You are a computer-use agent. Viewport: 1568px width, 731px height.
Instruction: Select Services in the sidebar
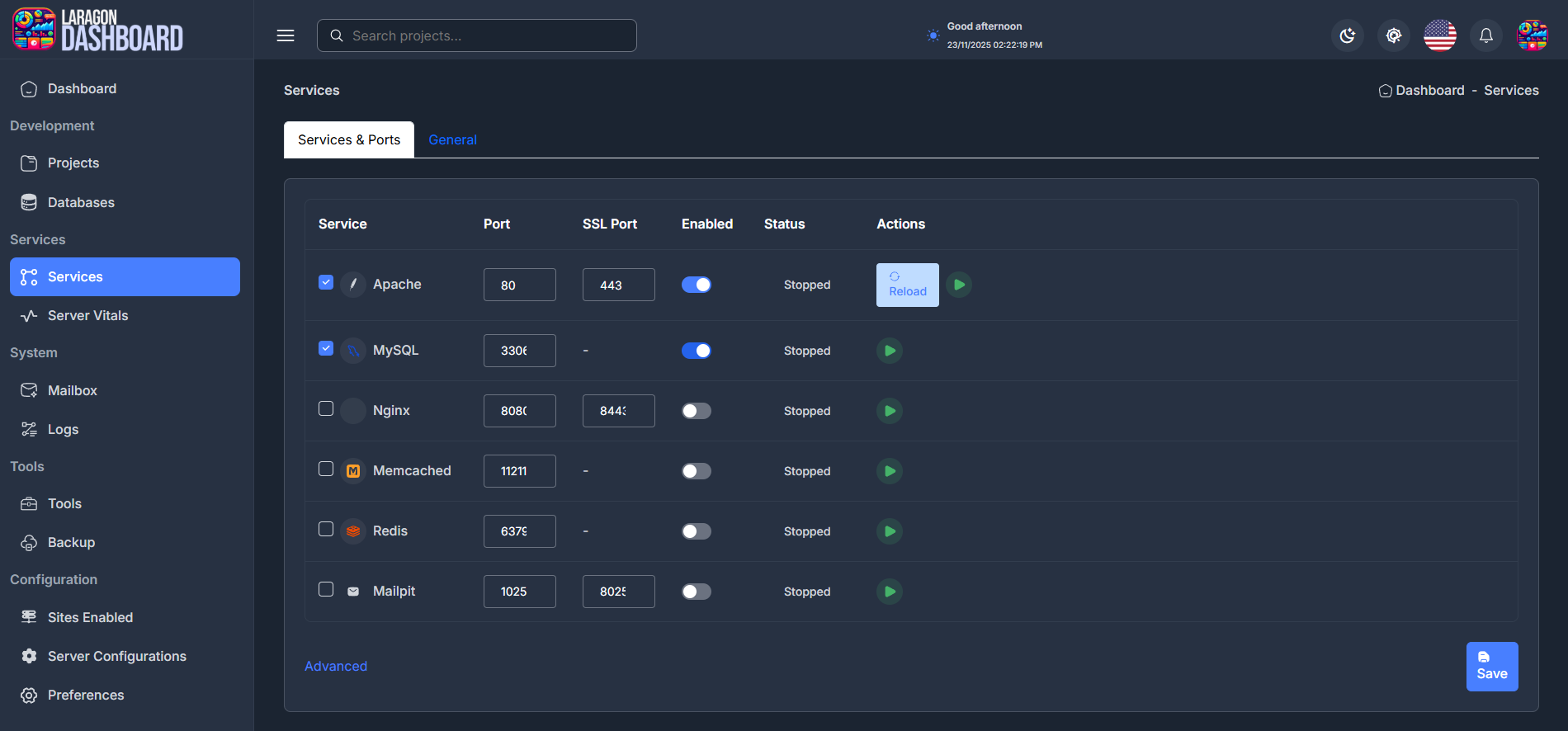click(x=125, y=276)
